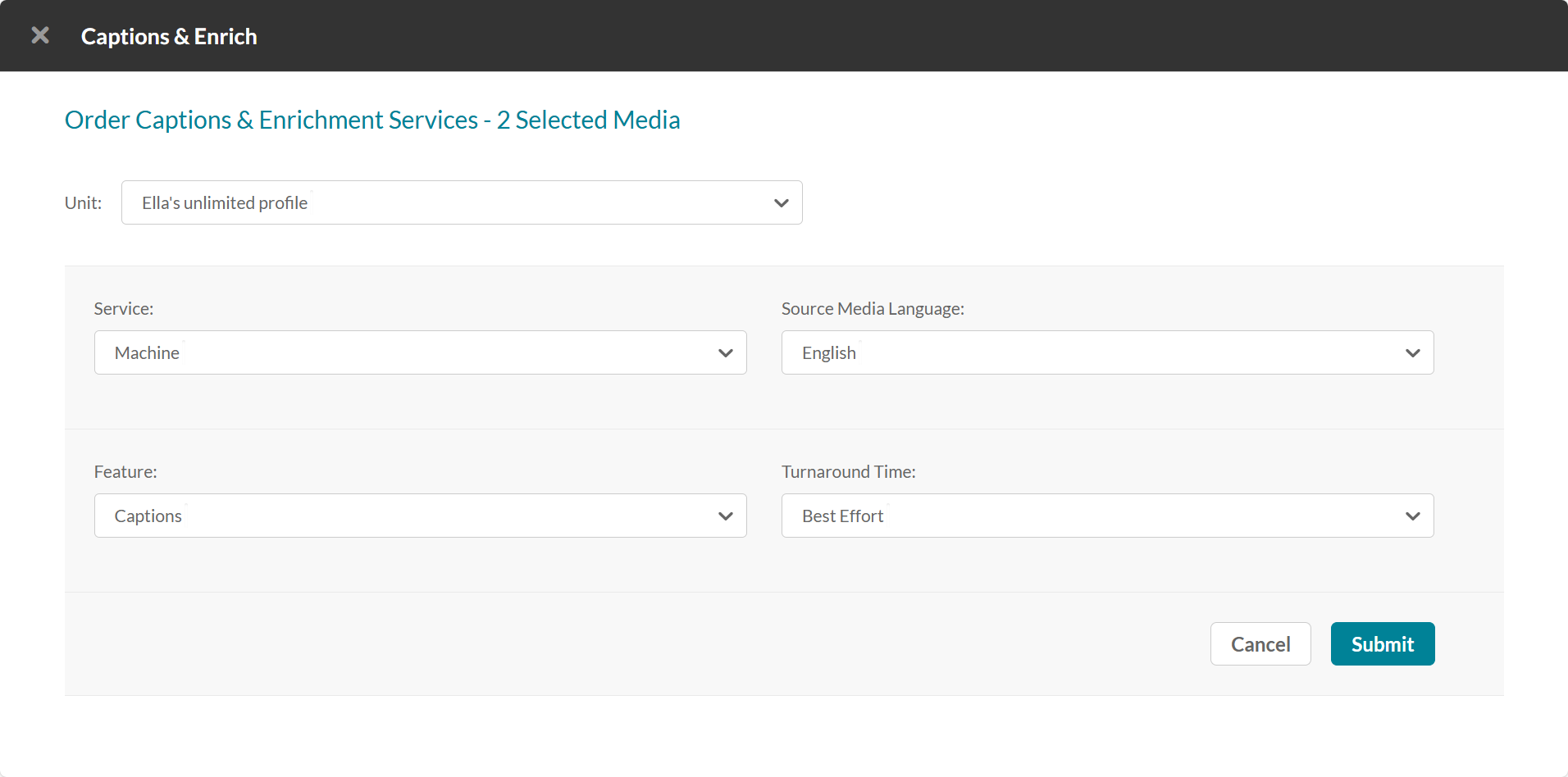The width and height of the screenshot is (1568, 777).
Task: Click the Order Captions & Enrichment Services heading
Action: click(x=372, y=120)
